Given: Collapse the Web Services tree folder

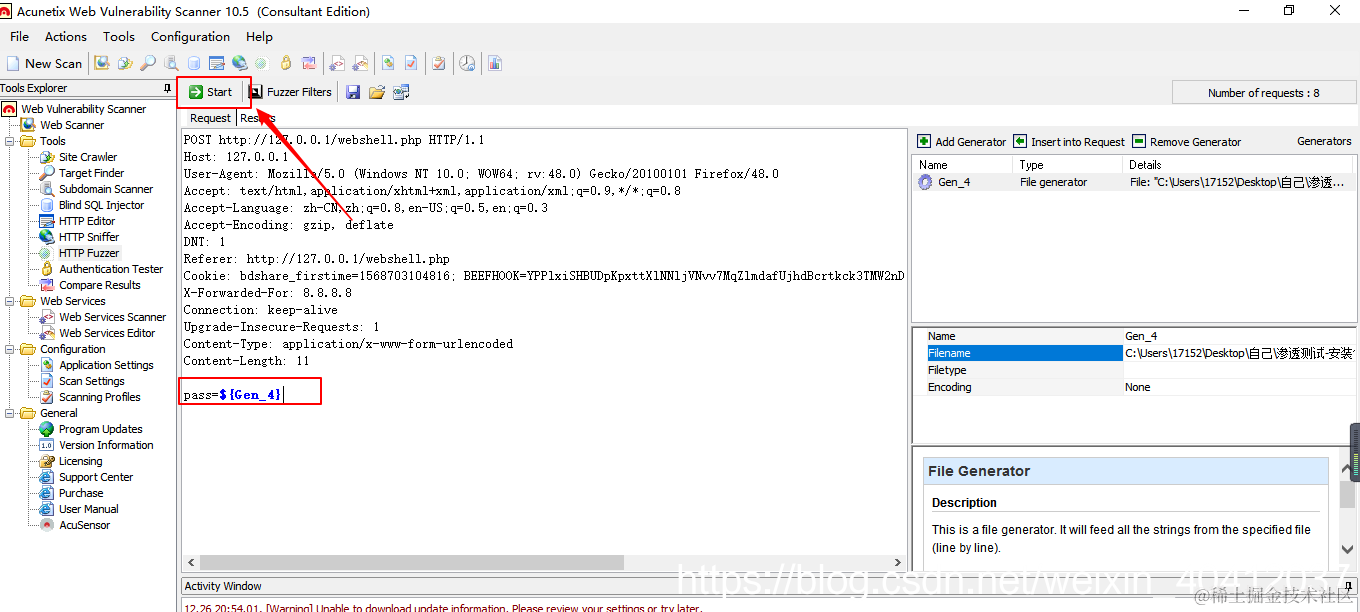Looking at the screenshot, I should click(10, 301).
